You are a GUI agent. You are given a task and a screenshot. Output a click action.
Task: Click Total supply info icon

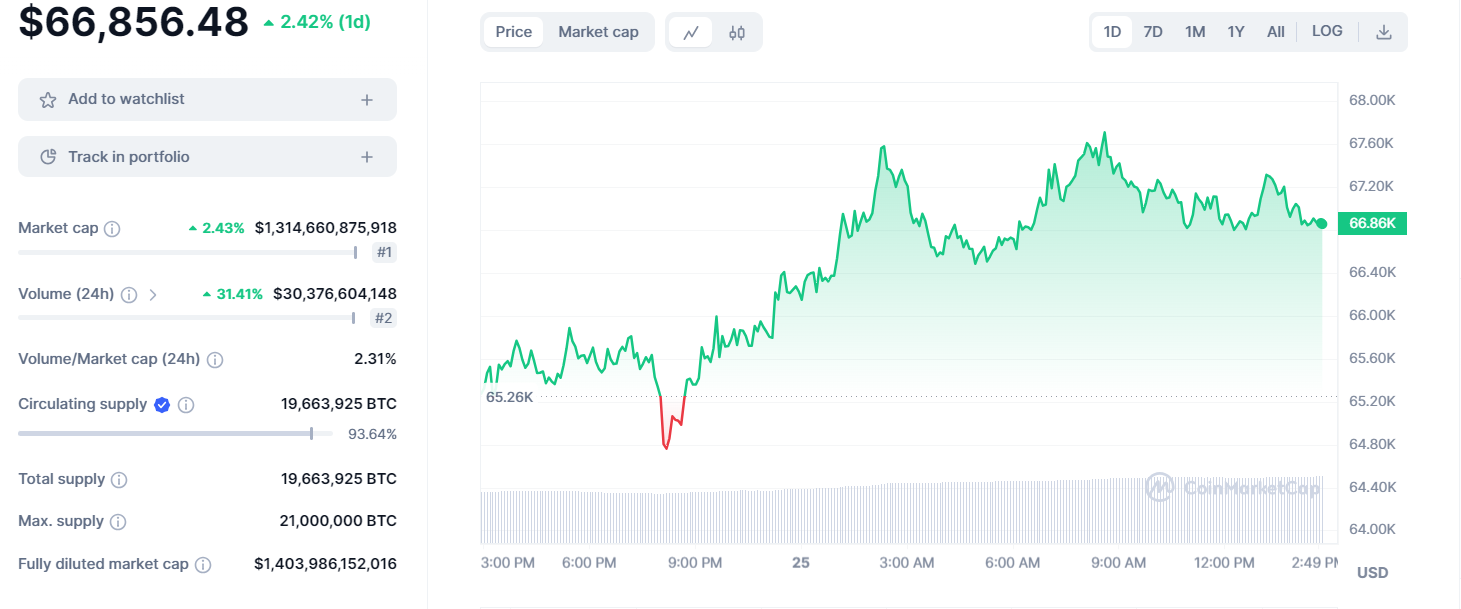[x=119, y=480]
